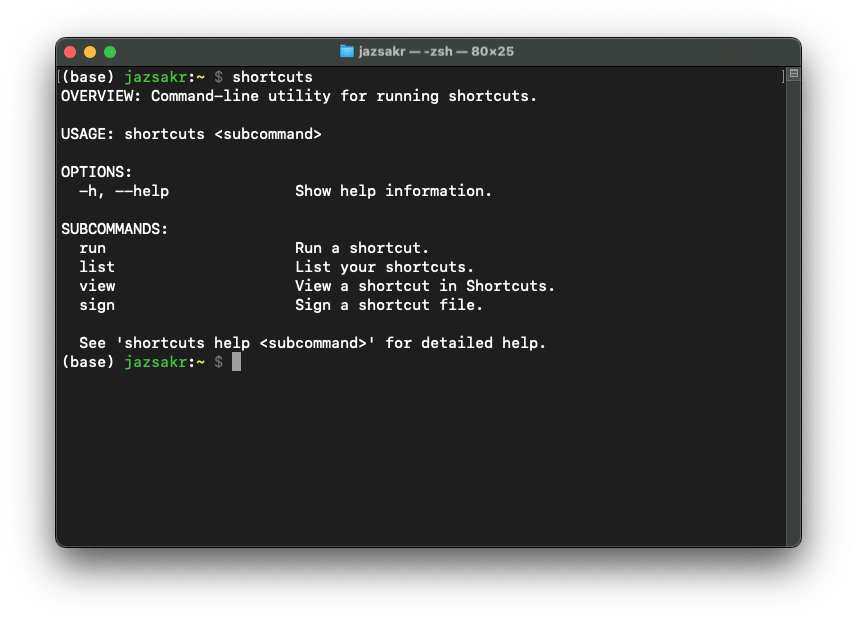Click the green full-screen traffic light
857x621 pixels.
pos(110,51)
